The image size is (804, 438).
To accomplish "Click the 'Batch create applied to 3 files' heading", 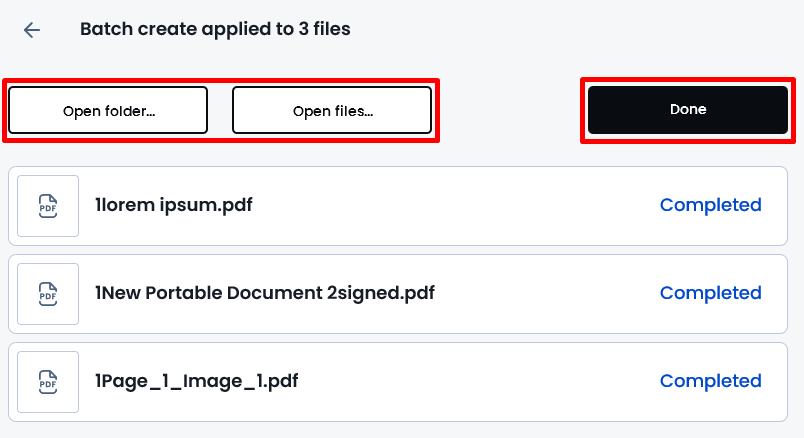I will point(215,29).
